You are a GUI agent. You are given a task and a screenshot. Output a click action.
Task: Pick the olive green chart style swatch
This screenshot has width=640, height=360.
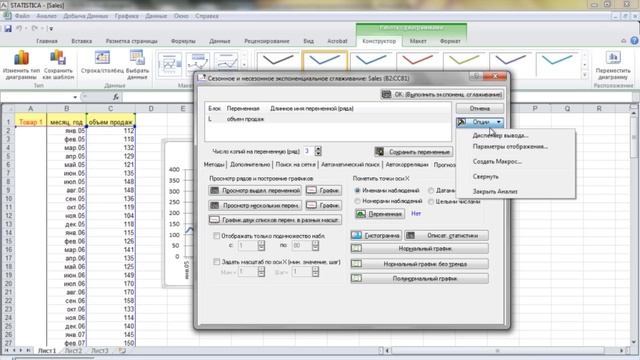tap(464, 62)
